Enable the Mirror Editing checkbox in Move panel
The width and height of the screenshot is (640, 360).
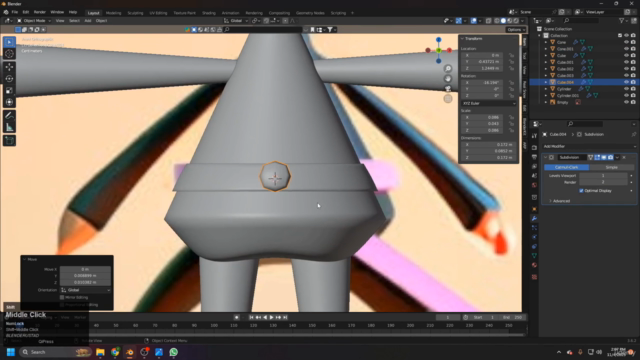tap(62, 298)
